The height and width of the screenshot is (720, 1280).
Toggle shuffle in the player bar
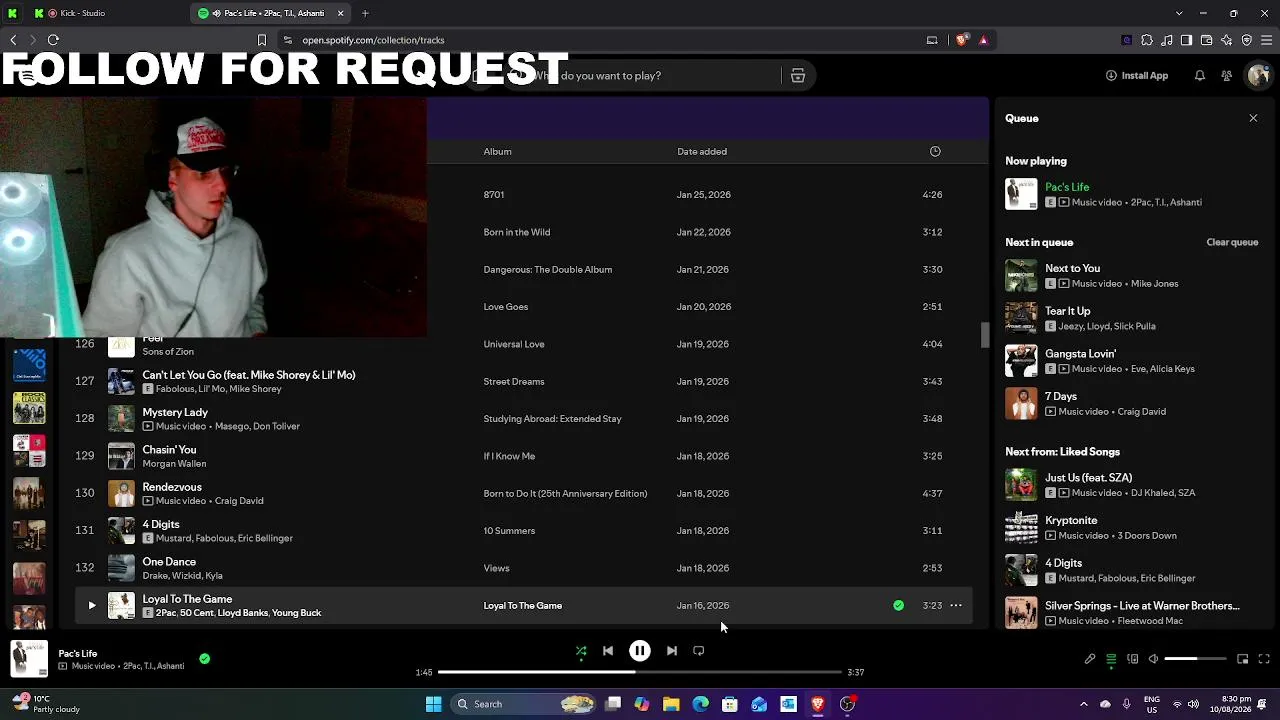pyautogui.click(x=581, y=651)
